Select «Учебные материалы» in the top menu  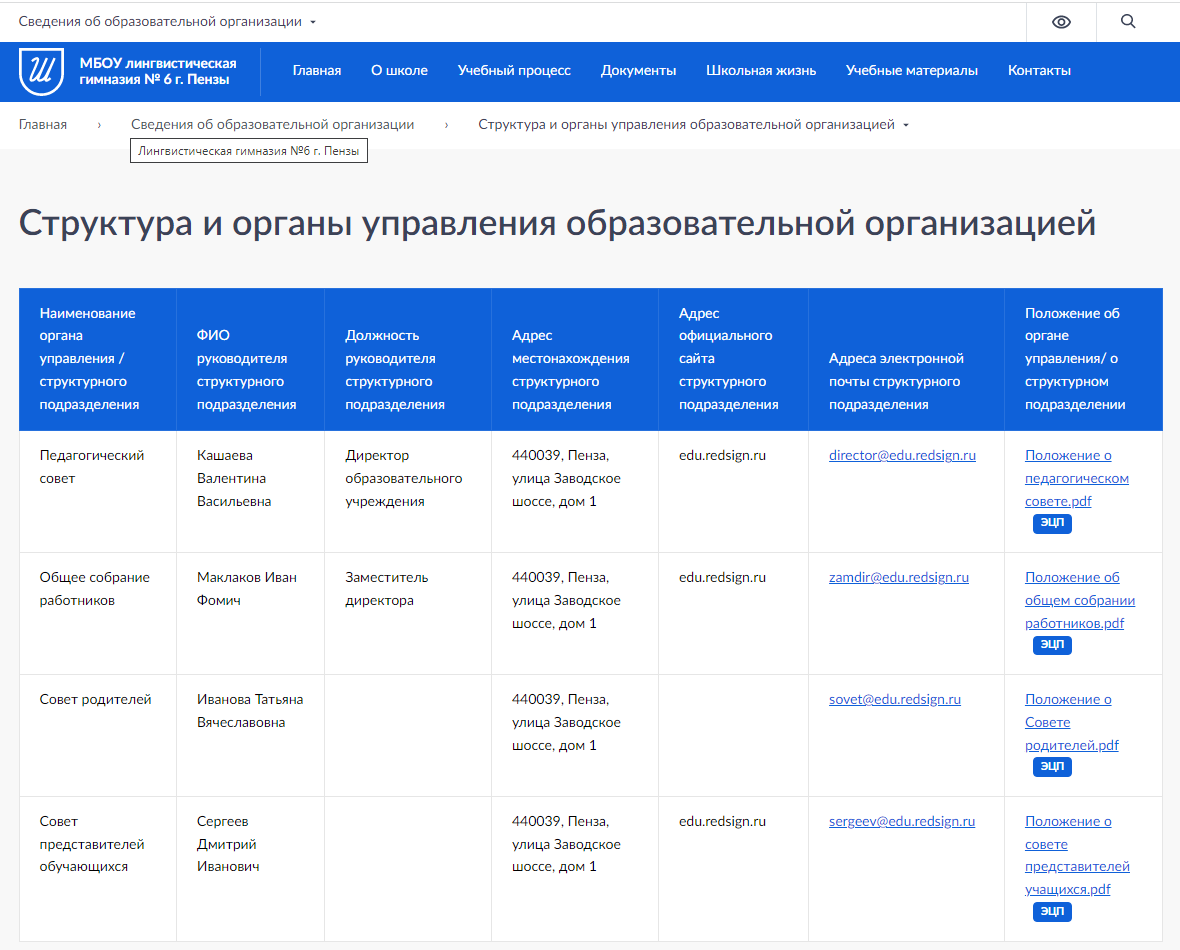pos(911,70)
